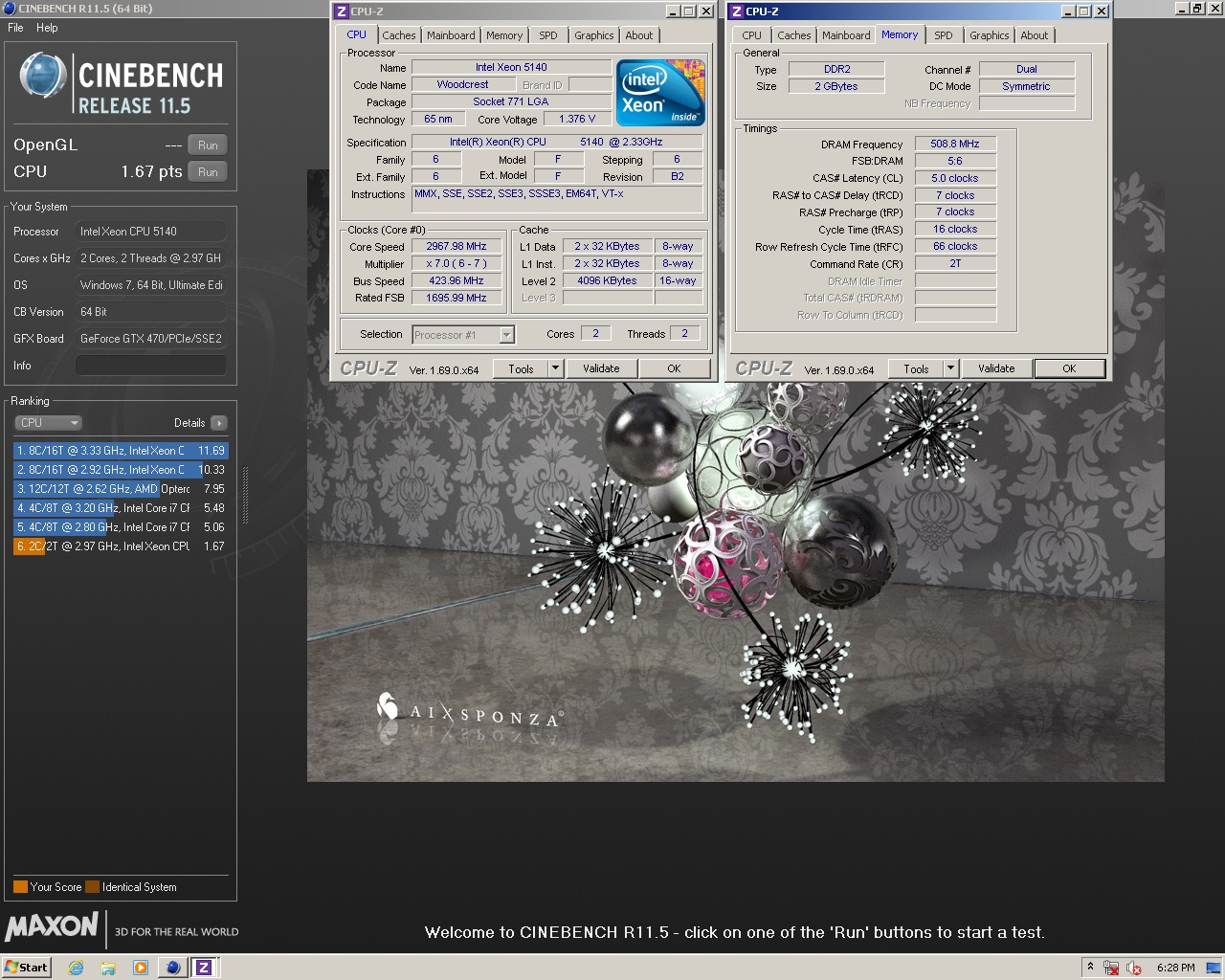Click the orange Your Score legend swatch

point(20,887)
